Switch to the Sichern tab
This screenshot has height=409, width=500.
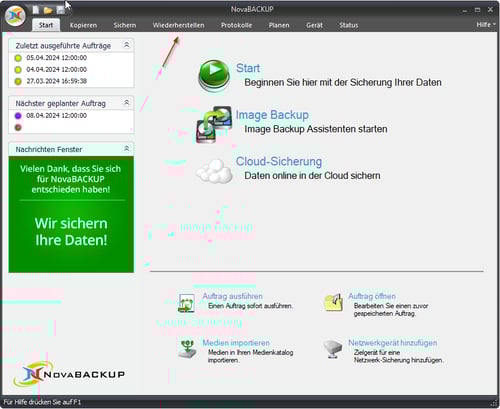click(125, 25)
